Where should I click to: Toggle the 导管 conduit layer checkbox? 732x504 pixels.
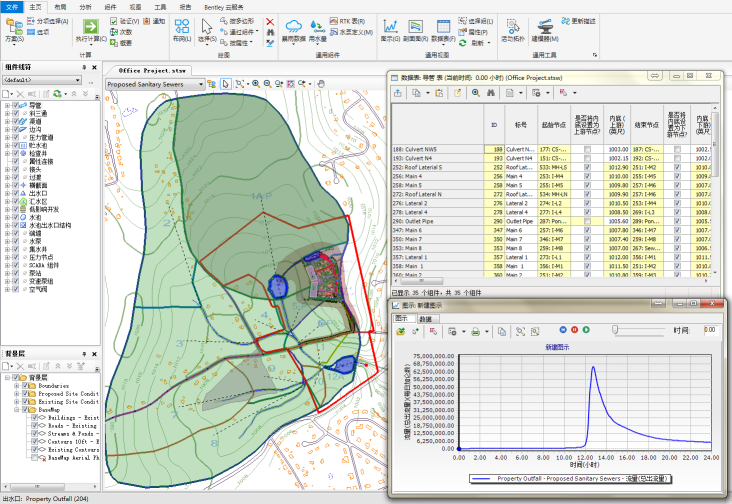pyautogui.click(x=16, y=105)
